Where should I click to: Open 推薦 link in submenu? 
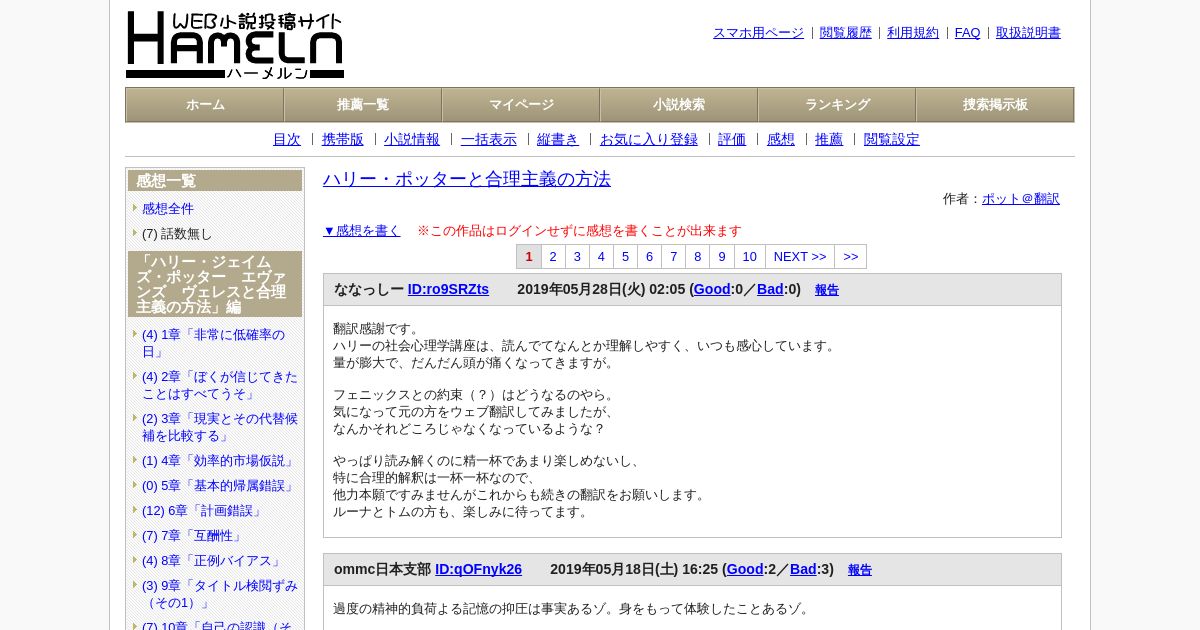click(x=829, y=140)
